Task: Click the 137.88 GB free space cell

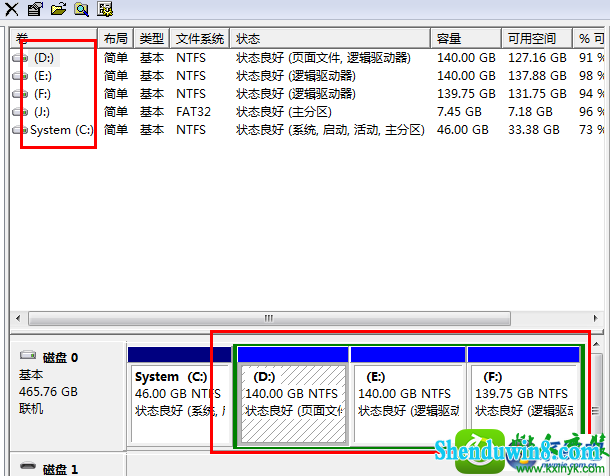Action: coord(537,76)
